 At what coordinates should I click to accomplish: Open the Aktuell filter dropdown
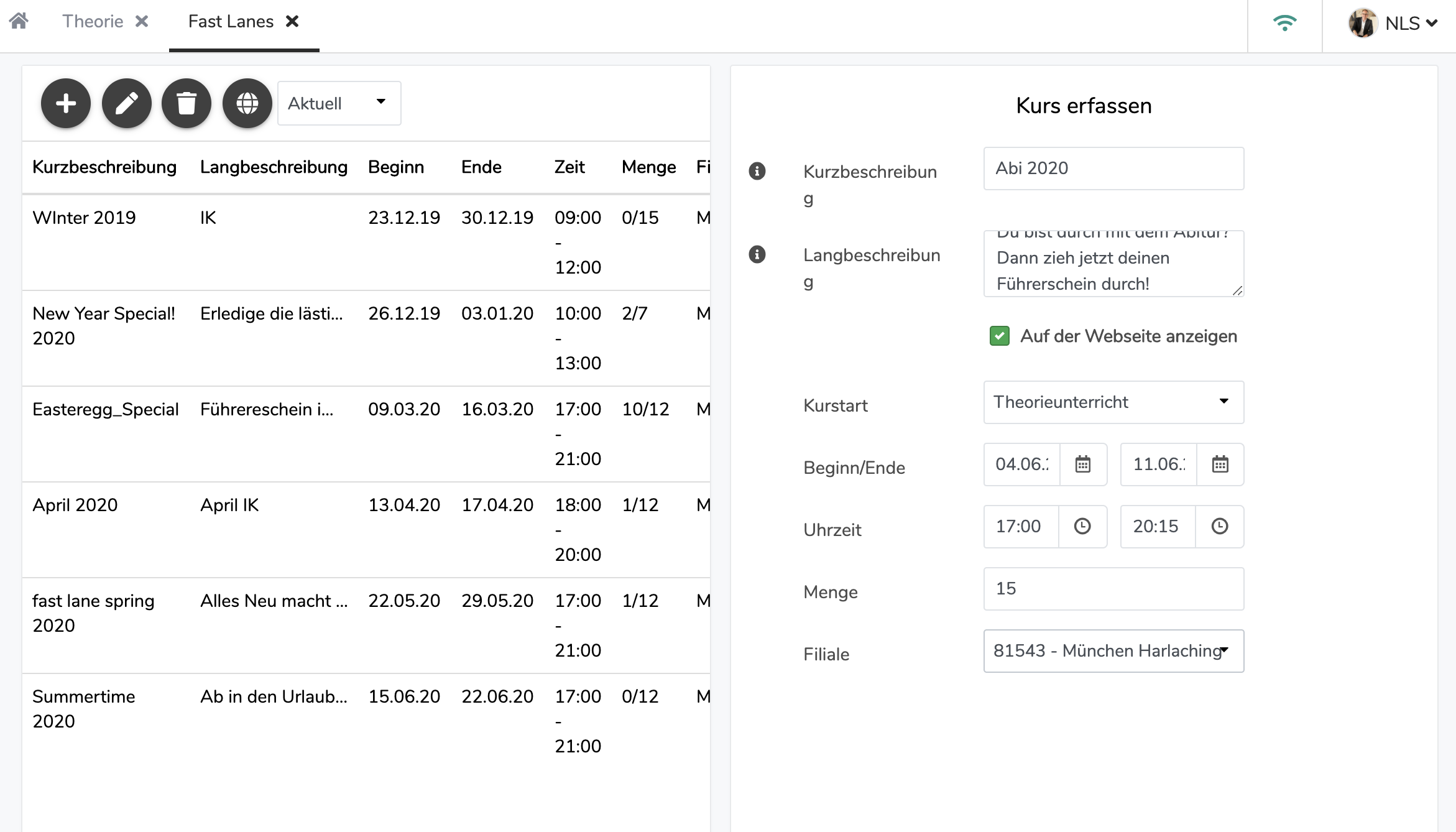pyautogui.click(x=339, y=103)
